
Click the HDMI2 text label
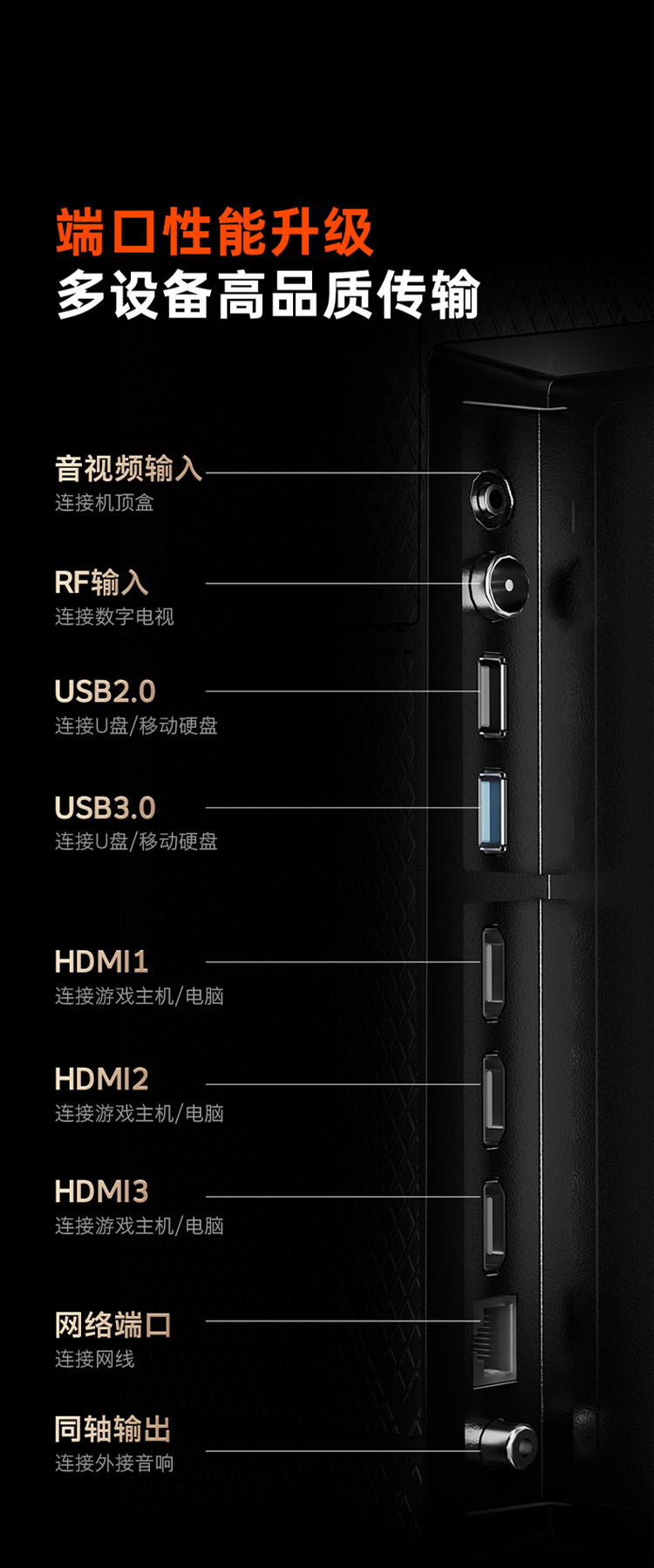click(x=101, y=1079)
